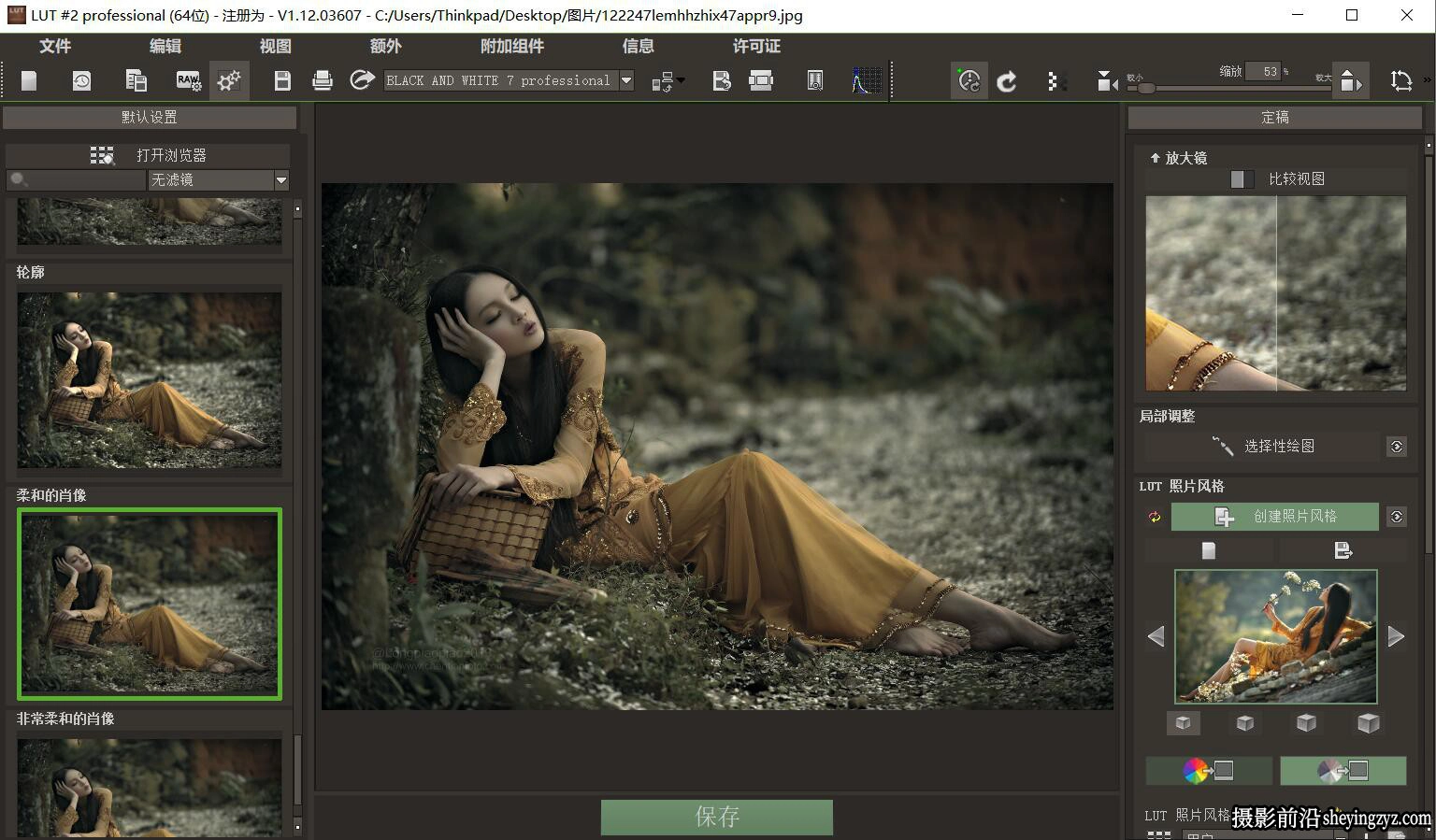1436x840 pixels.
Task: Click the zoom larger icon beside slider
Action: 1350,81
